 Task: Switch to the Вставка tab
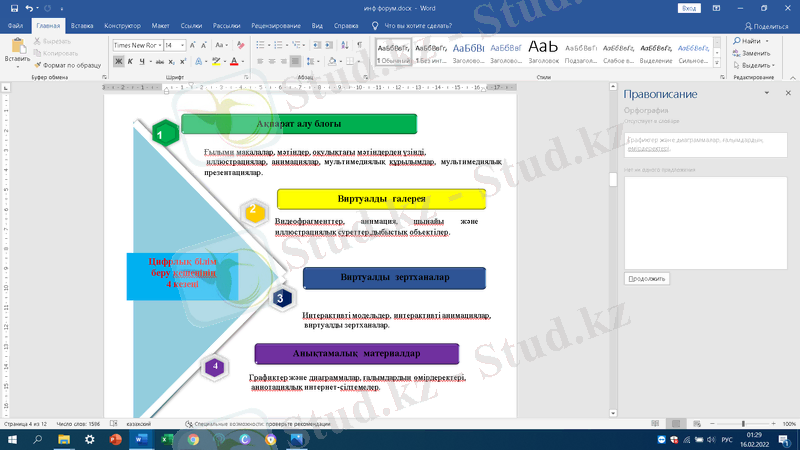(x=80, y=25)
